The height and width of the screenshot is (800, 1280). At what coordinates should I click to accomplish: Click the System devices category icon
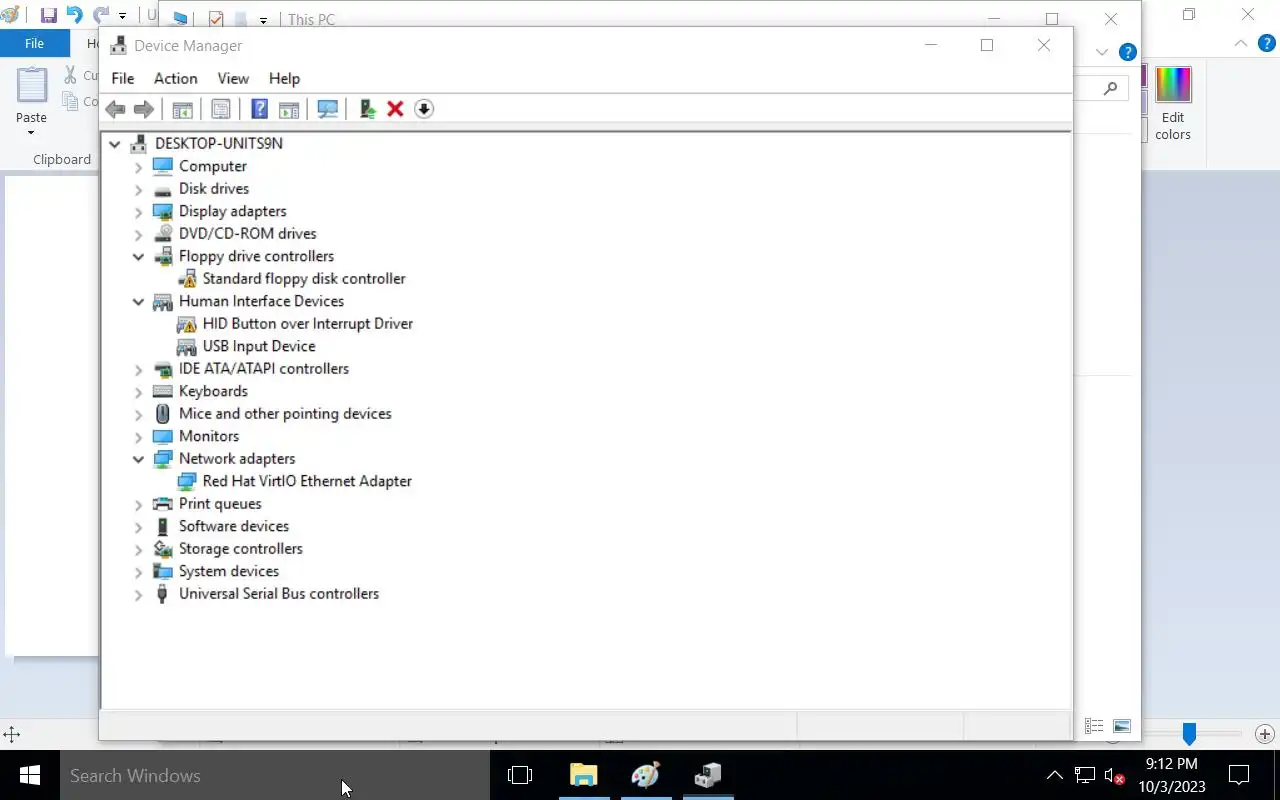tap(163, 571)
